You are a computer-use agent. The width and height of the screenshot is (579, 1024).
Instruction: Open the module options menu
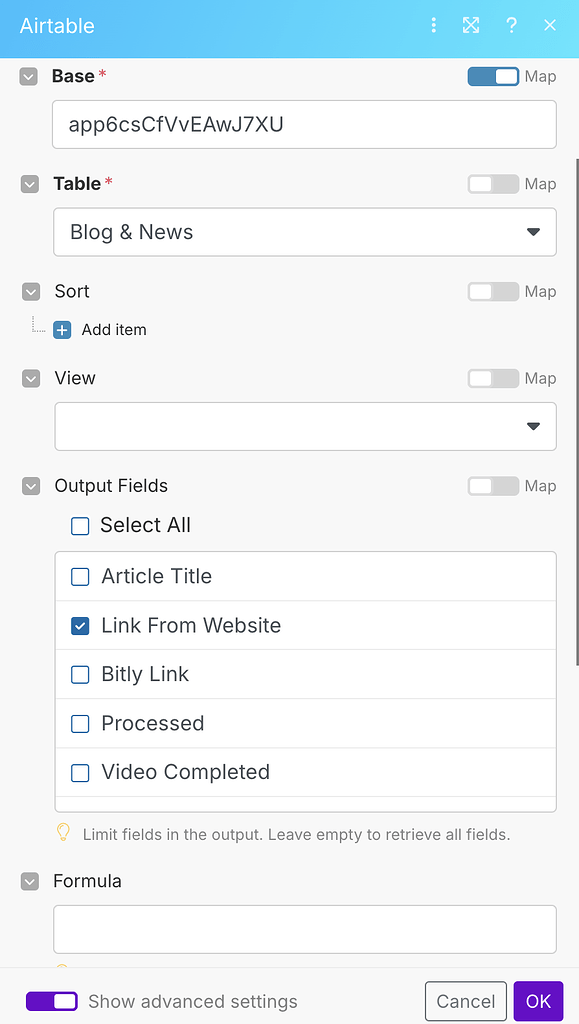coord(433,25)
